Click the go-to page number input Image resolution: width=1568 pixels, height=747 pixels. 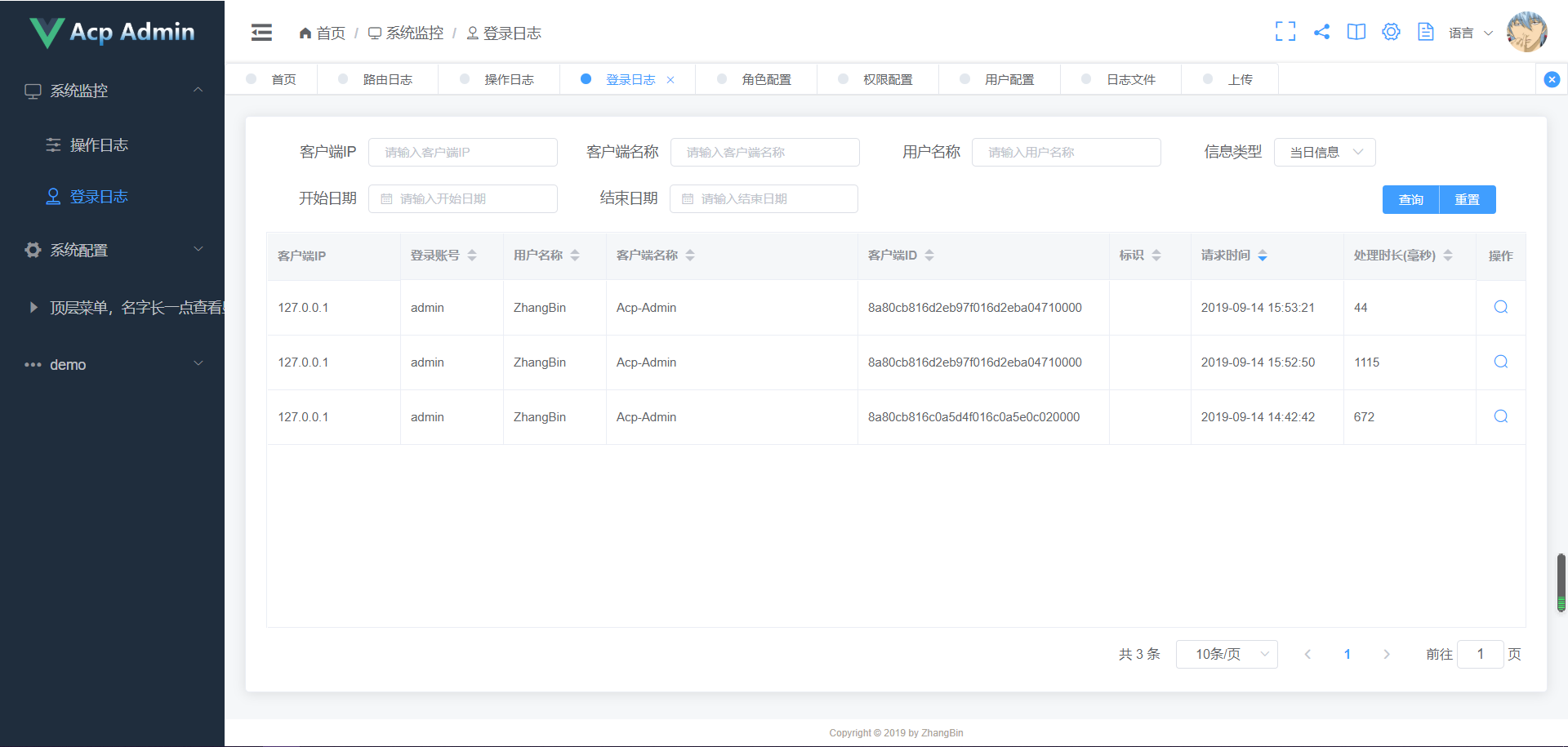tap(1480, 654)
